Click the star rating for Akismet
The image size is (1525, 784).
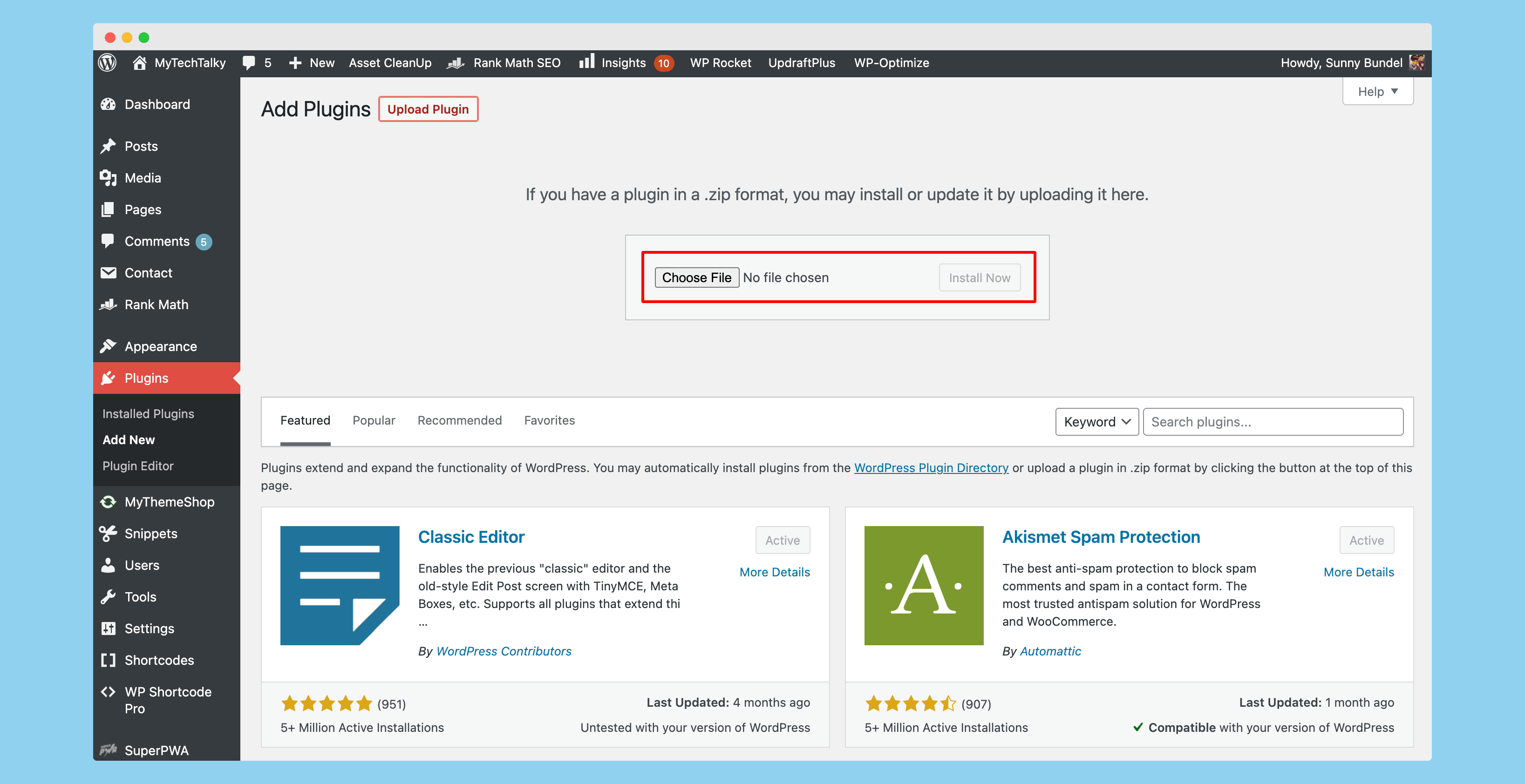click(911, 703)
